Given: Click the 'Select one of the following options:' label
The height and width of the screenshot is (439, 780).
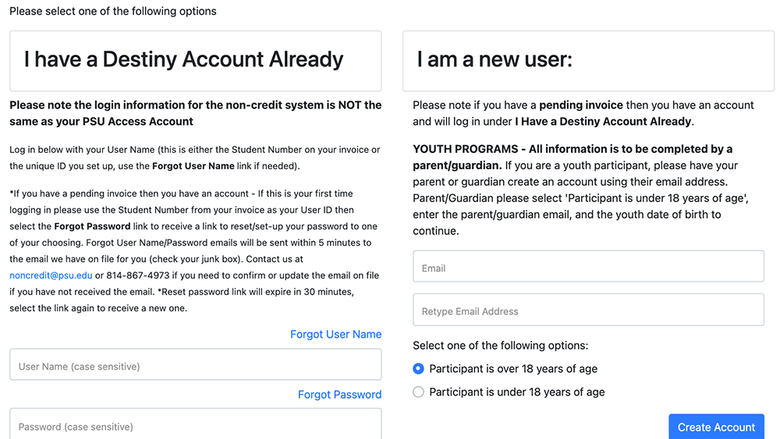Looking at the screenshot, I should click(x=500, y=345).
